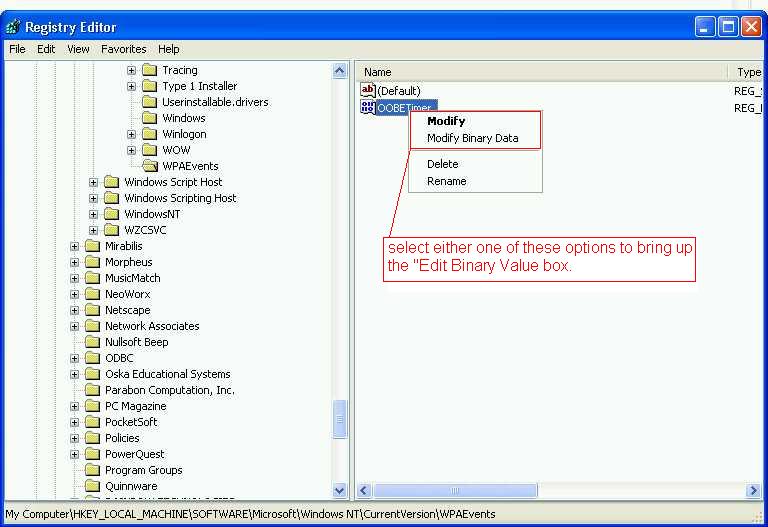The width and height of the screenshot is (768, 527).
Task: Click the Morpheus folder icon
Action: point(93,262)
